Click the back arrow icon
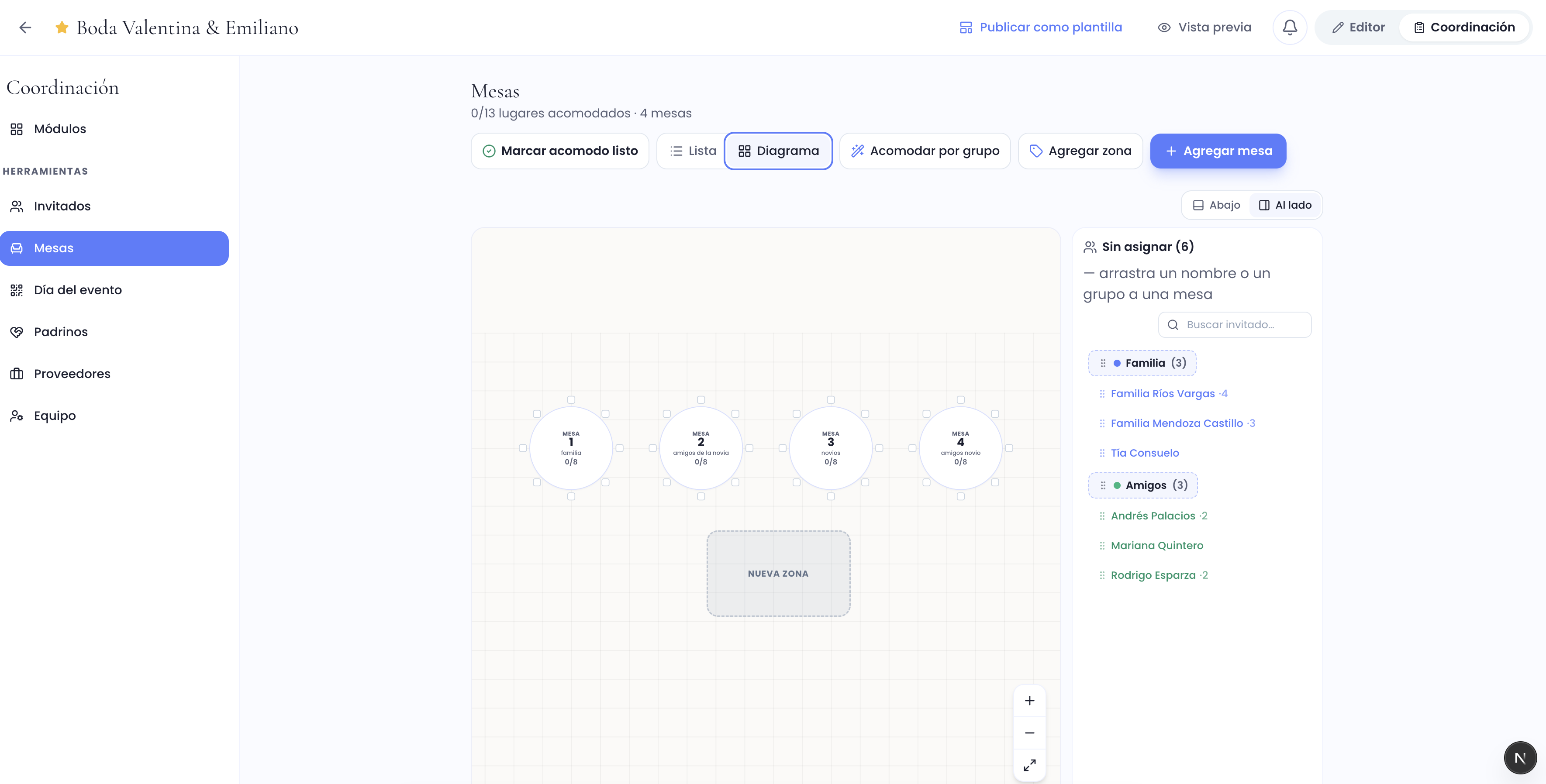Screen dimensions: 1546x784 pos(25,28)
